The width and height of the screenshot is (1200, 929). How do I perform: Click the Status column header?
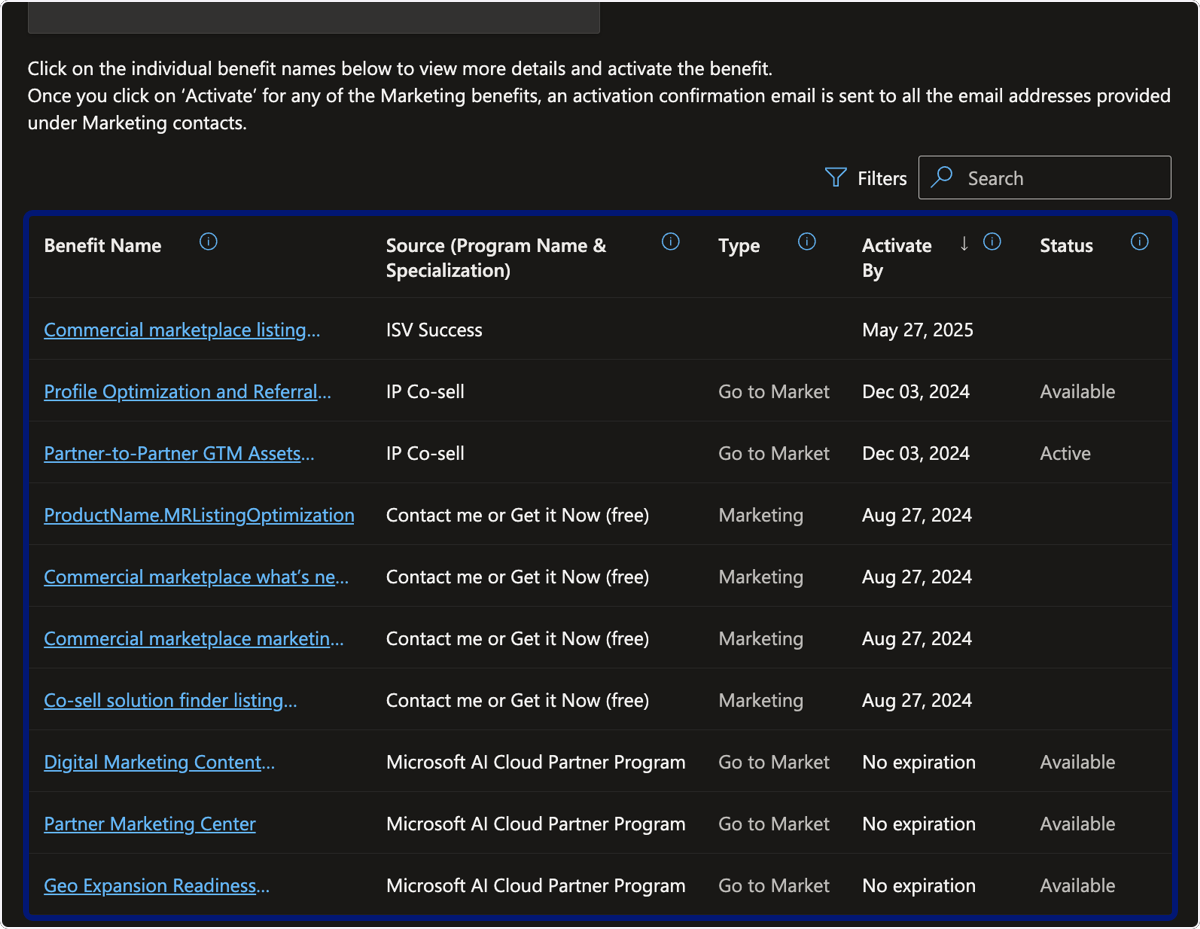pyautogui.click(x=1066, y=246)
